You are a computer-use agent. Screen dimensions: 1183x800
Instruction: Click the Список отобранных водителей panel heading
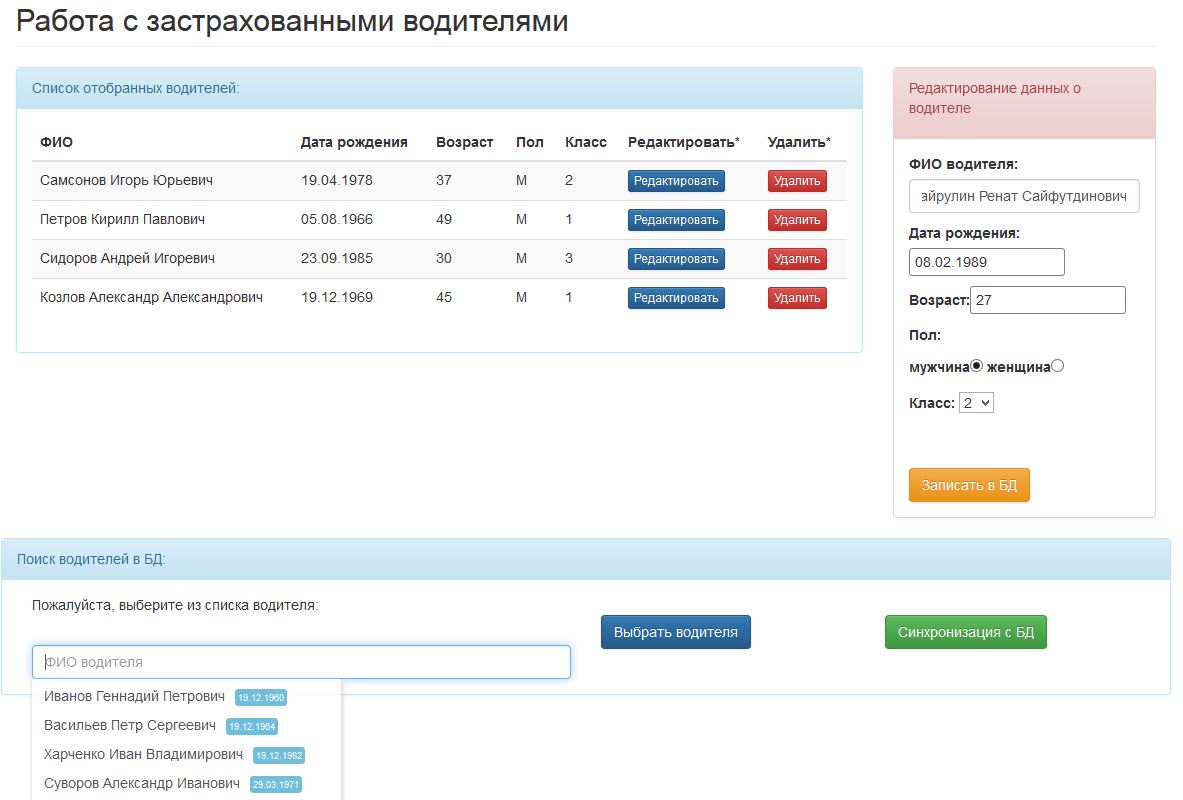(x=136, y=88)
